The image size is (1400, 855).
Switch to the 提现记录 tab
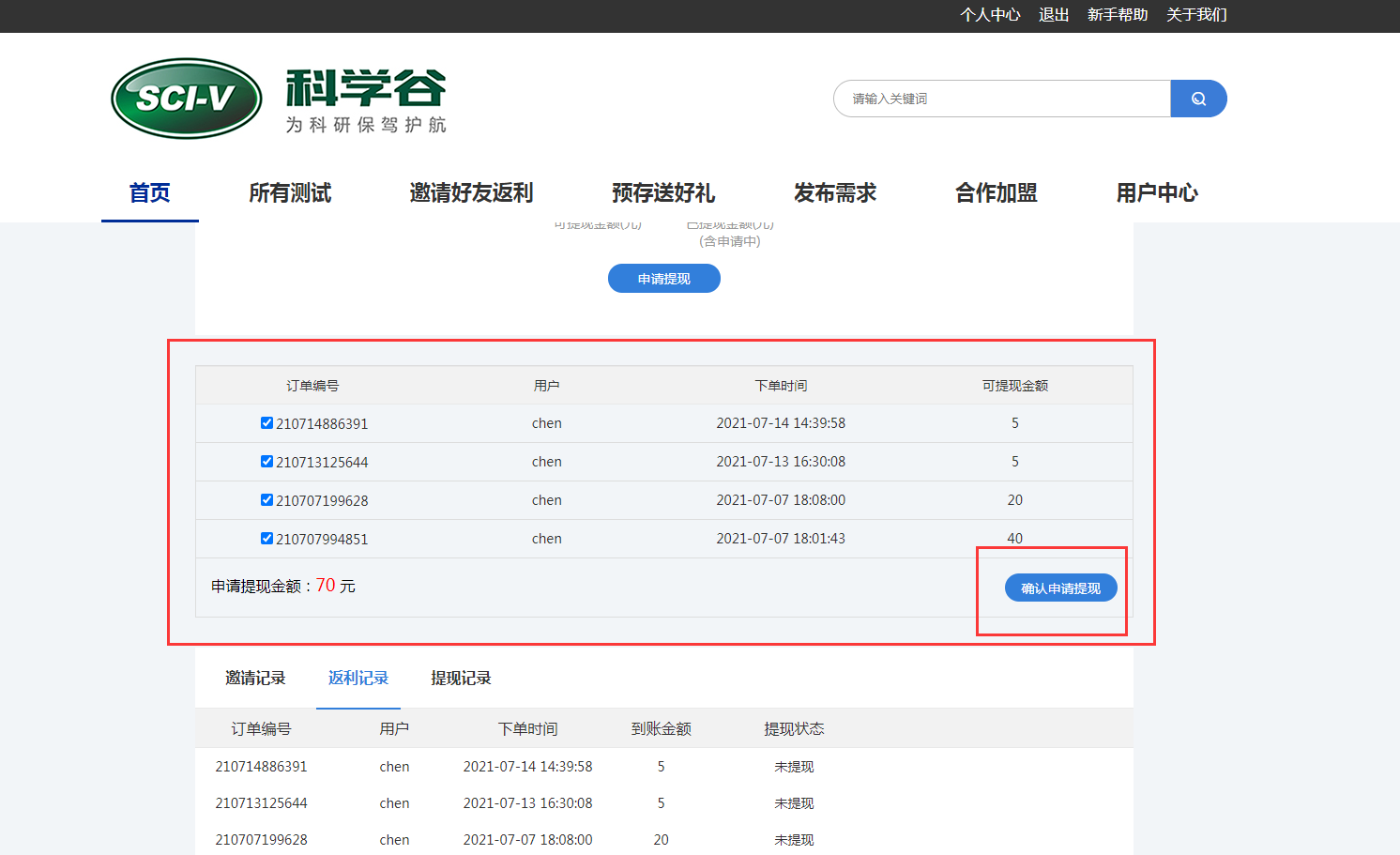[x=461, y=678]
